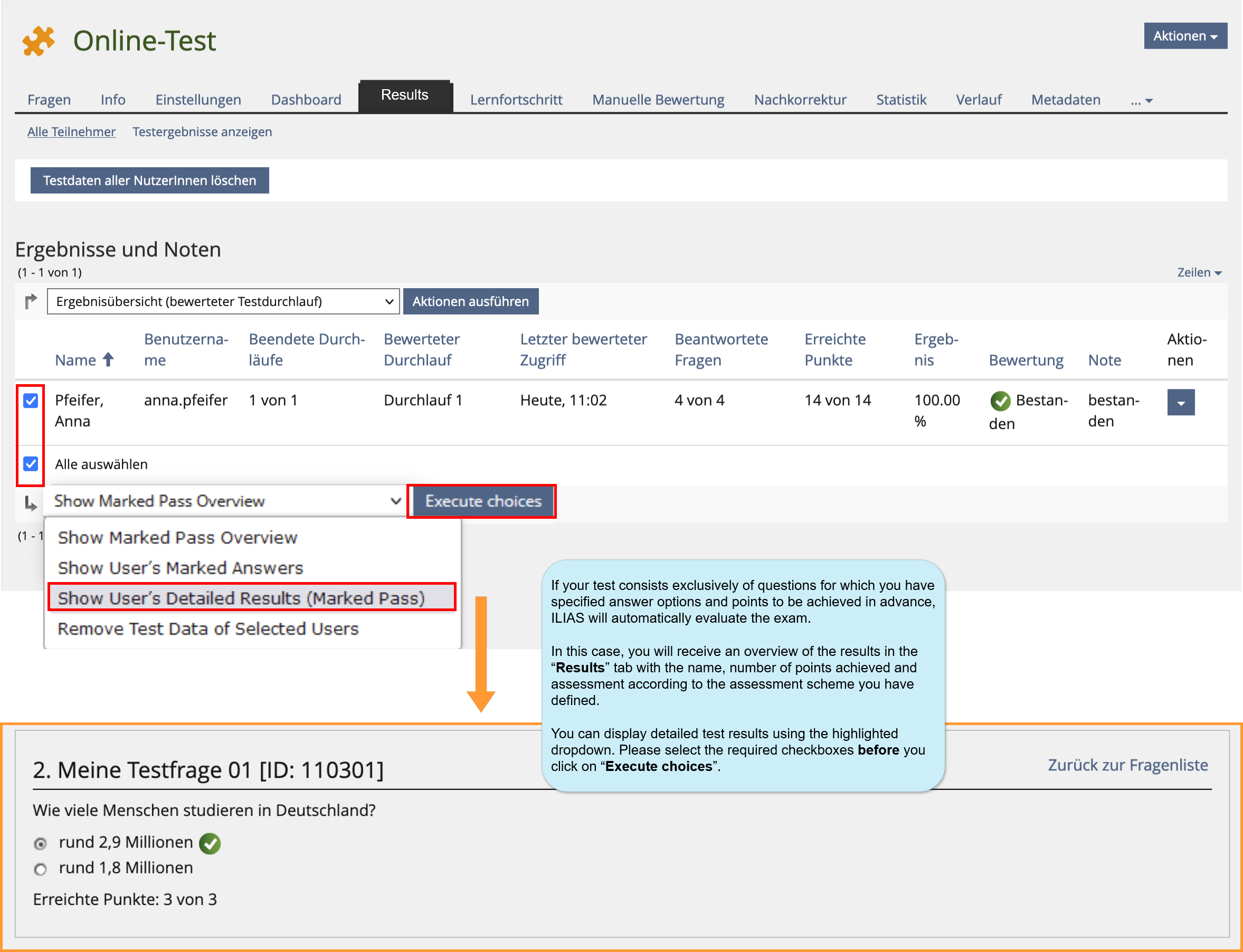The height and width of the screenshot is (952, 1243).
Task: Open the Aktionen dropdown button
Action: (1185, 36)
